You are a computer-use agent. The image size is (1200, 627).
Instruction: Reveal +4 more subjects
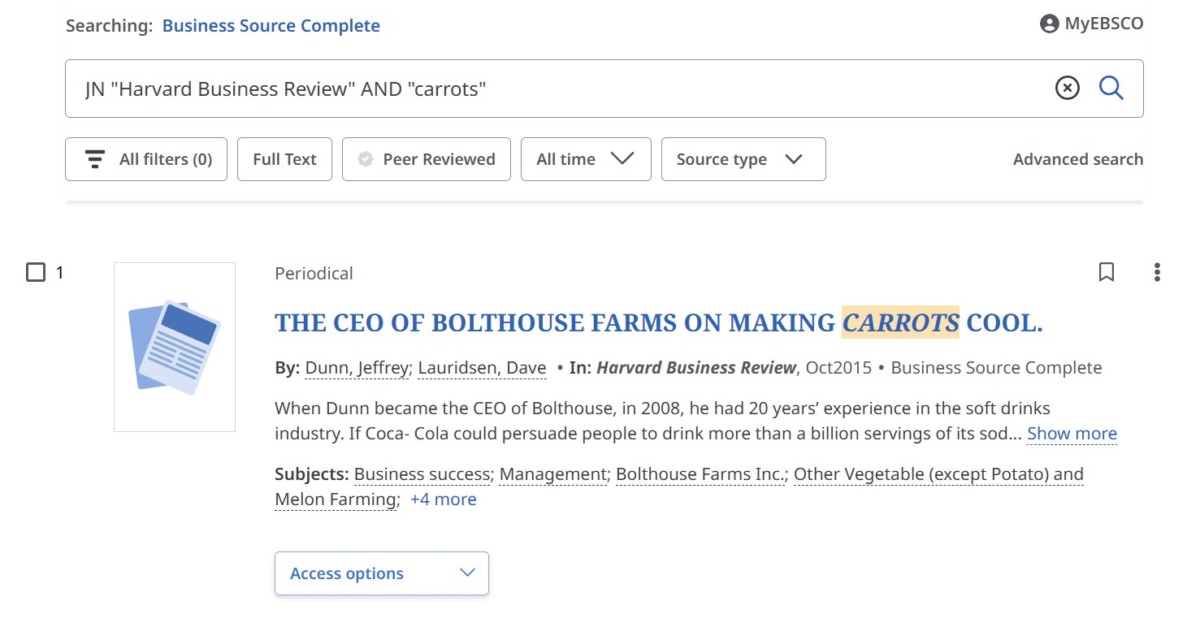click(x=444, y=499)
